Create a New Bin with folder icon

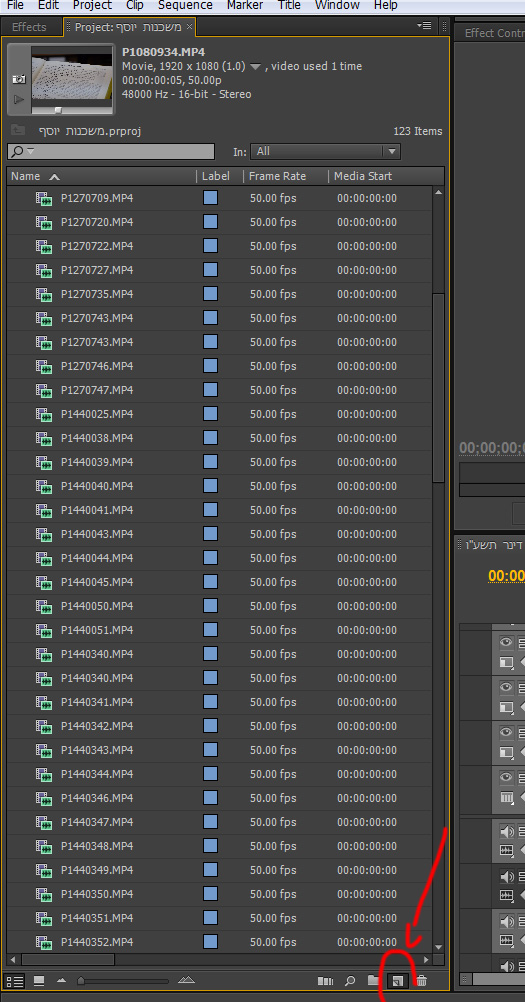tap(374, 980)
